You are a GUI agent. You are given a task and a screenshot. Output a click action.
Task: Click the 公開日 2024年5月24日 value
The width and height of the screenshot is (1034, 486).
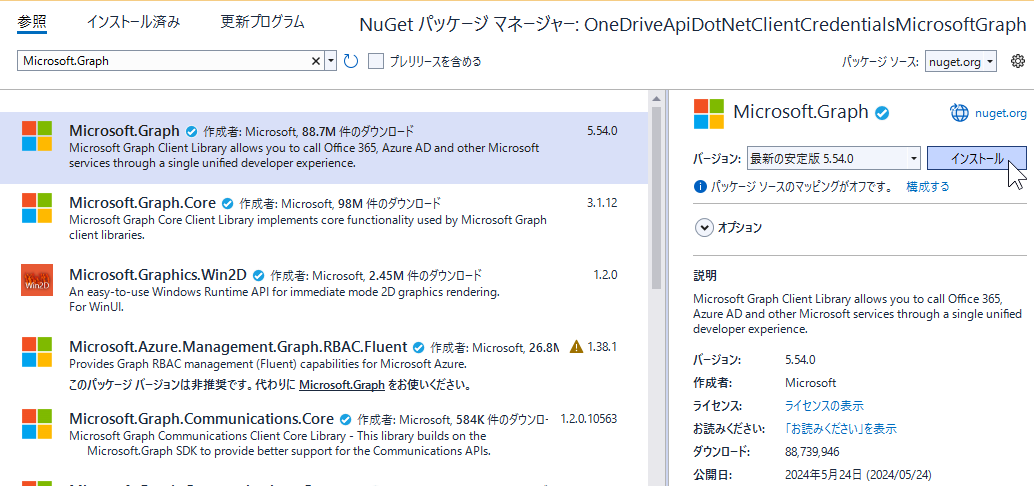coord(858,475)
